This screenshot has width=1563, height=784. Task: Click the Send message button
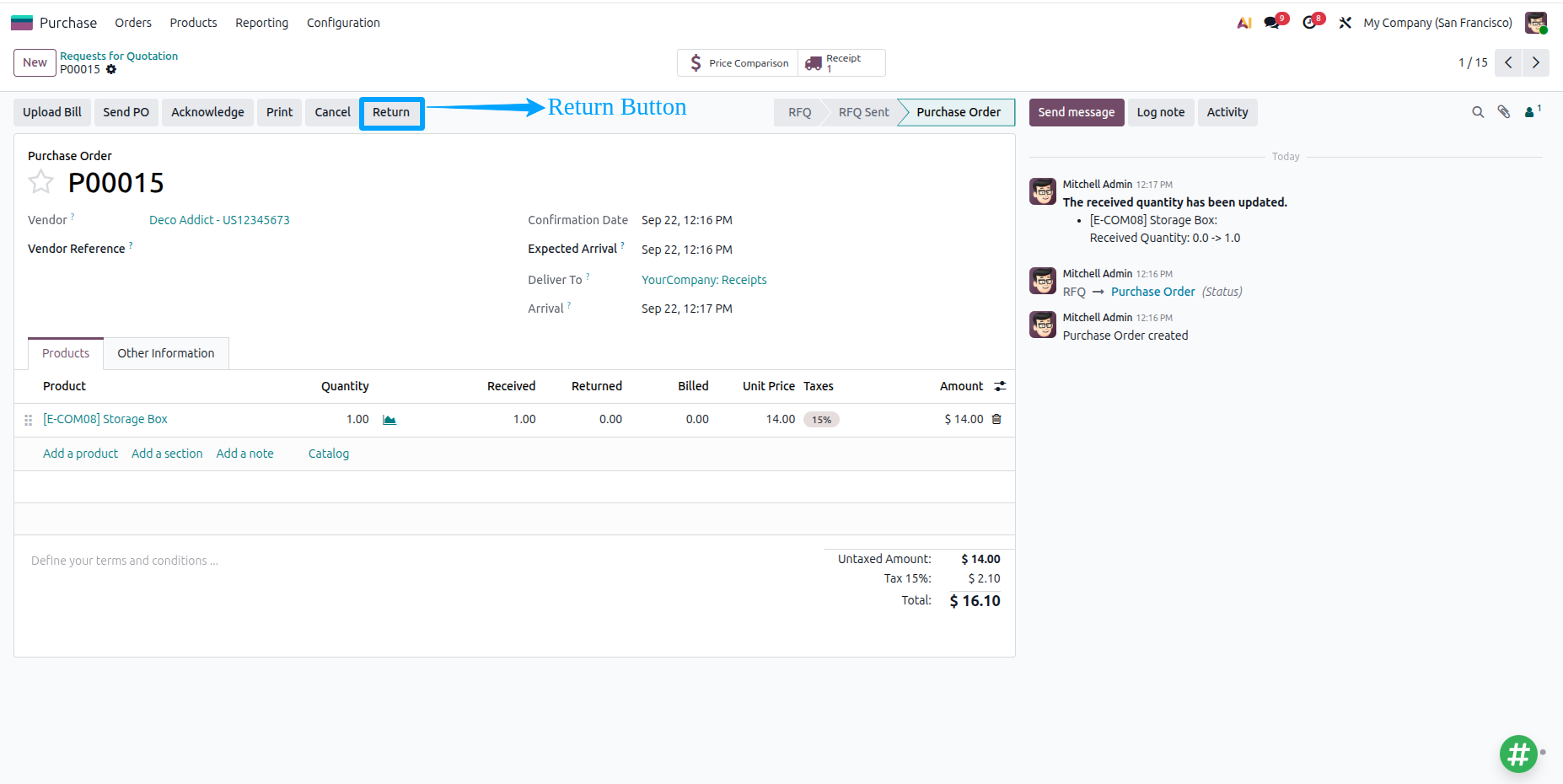click(1077, 112)
